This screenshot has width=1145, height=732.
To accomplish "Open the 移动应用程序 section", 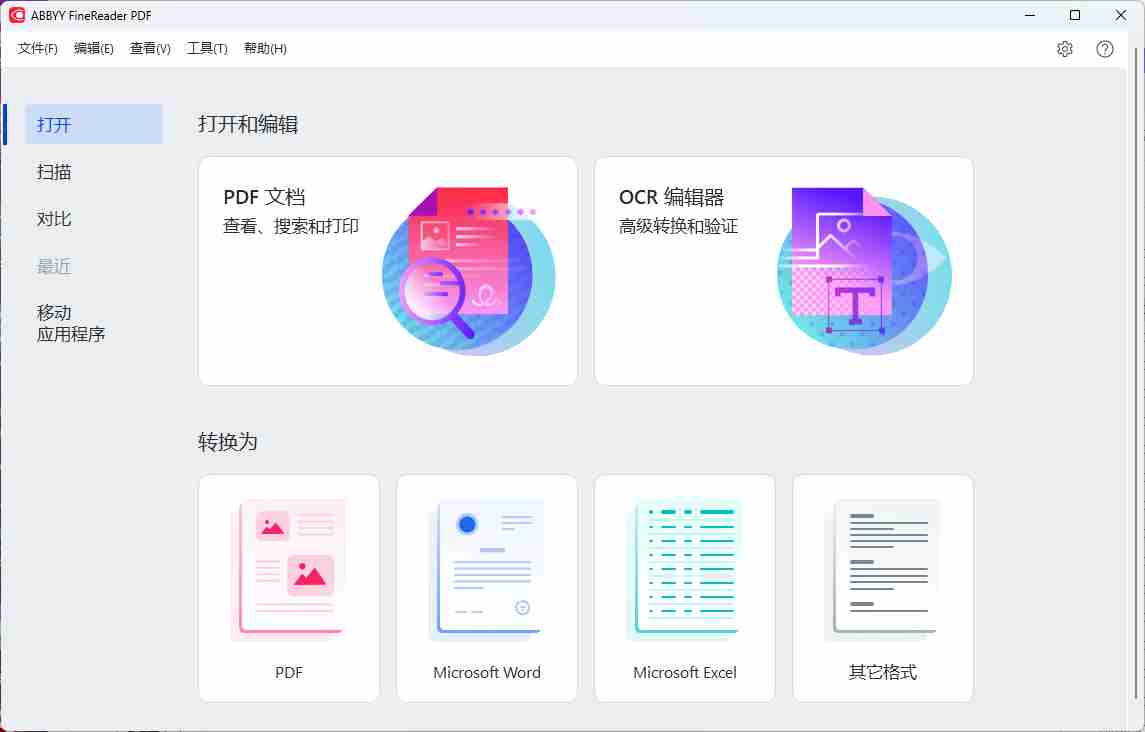I will (x=70, y=323).
